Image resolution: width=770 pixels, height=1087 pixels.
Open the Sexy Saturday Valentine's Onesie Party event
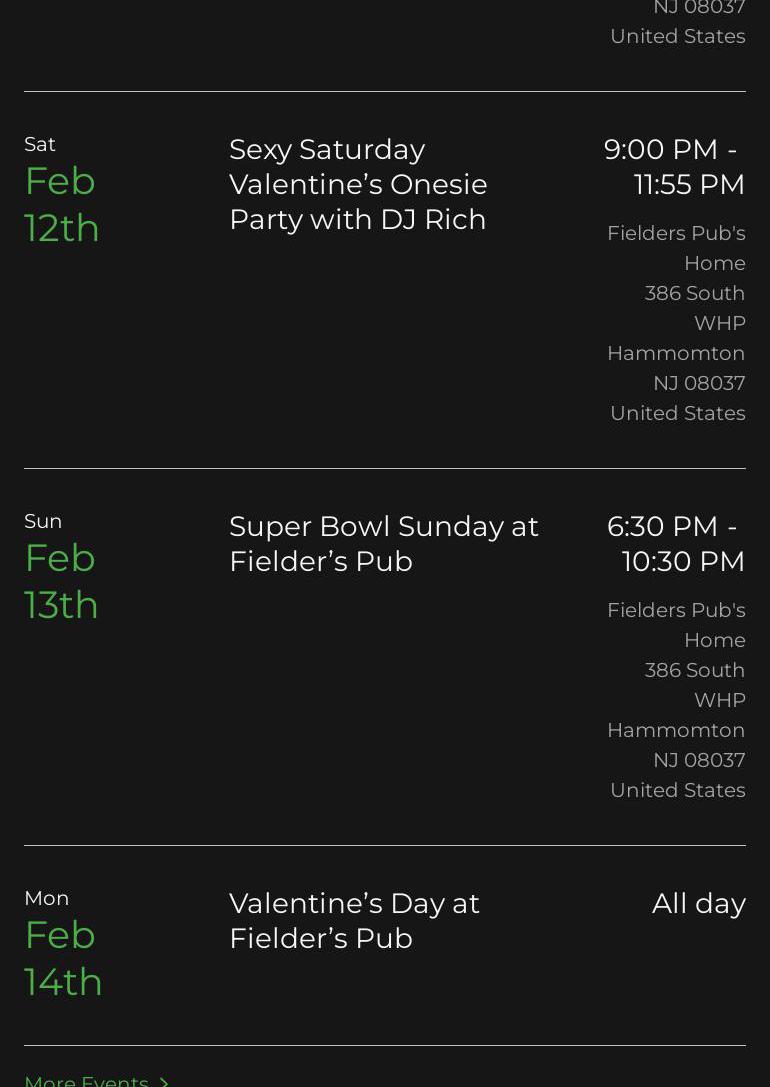tap(358, 184)
